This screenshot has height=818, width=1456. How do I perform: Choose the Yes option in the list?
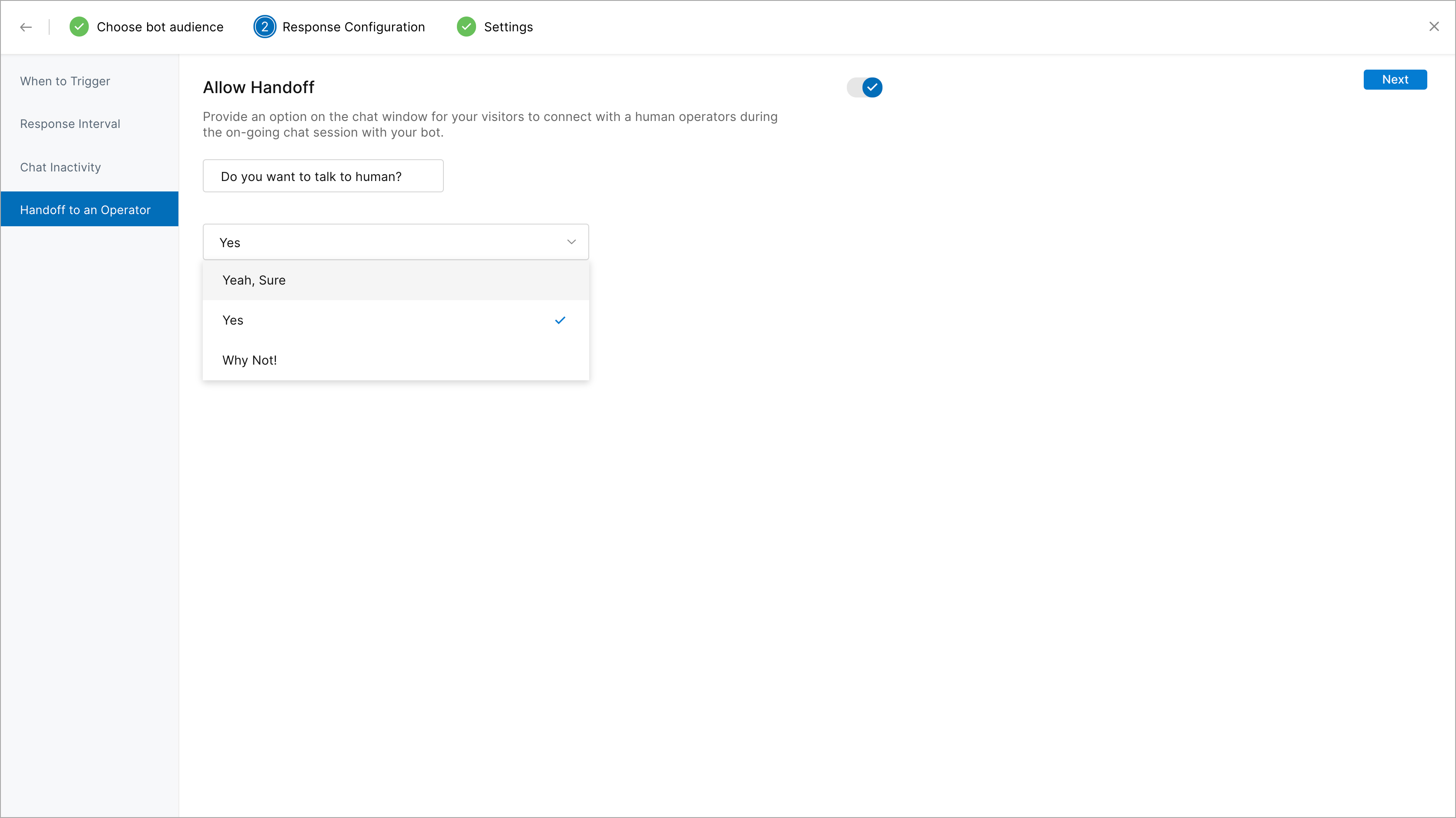pos(396,320)
